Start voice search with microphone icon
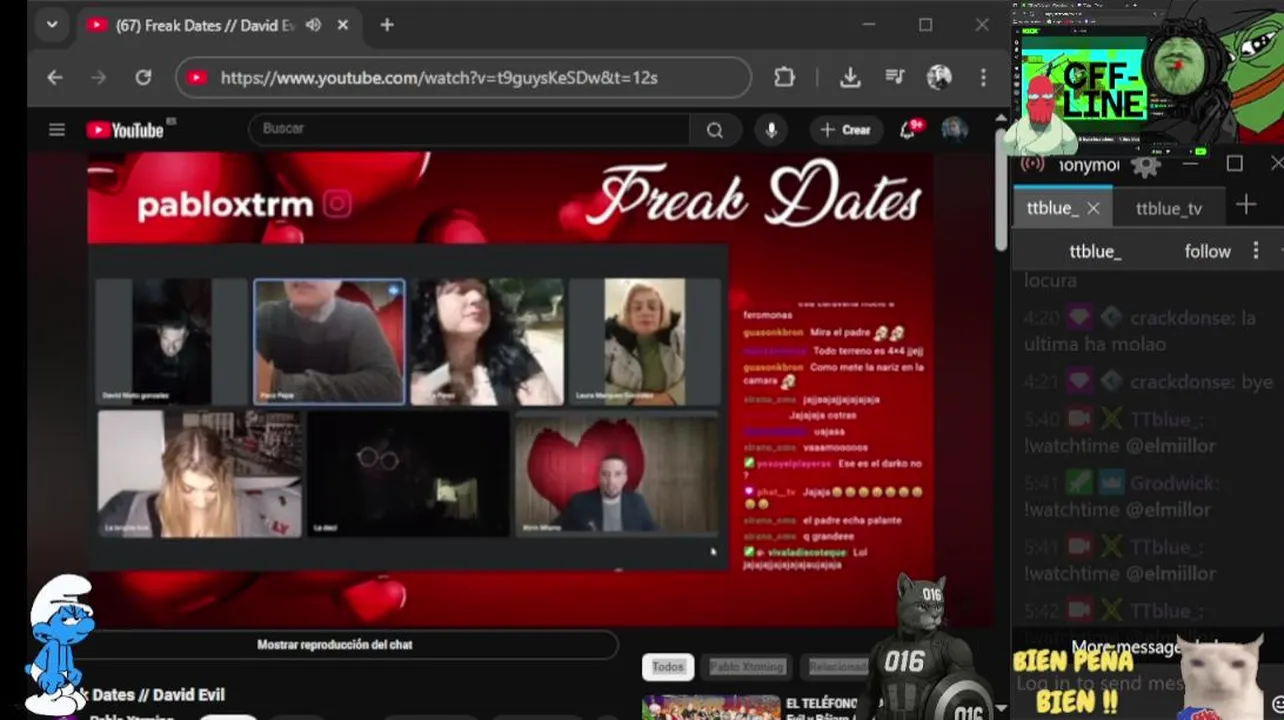This screenshot has height=720, width=1284. coord(770,129)
